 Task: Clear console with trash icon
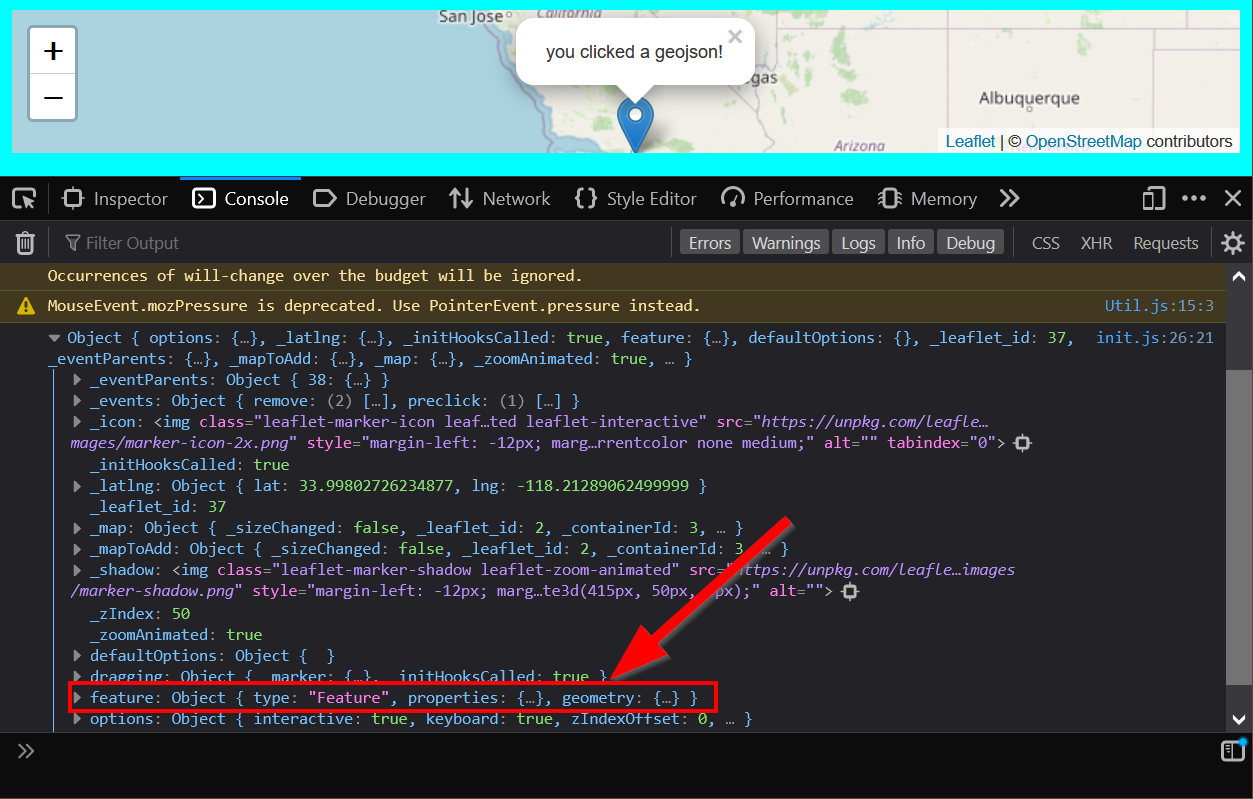coord(26,243)
